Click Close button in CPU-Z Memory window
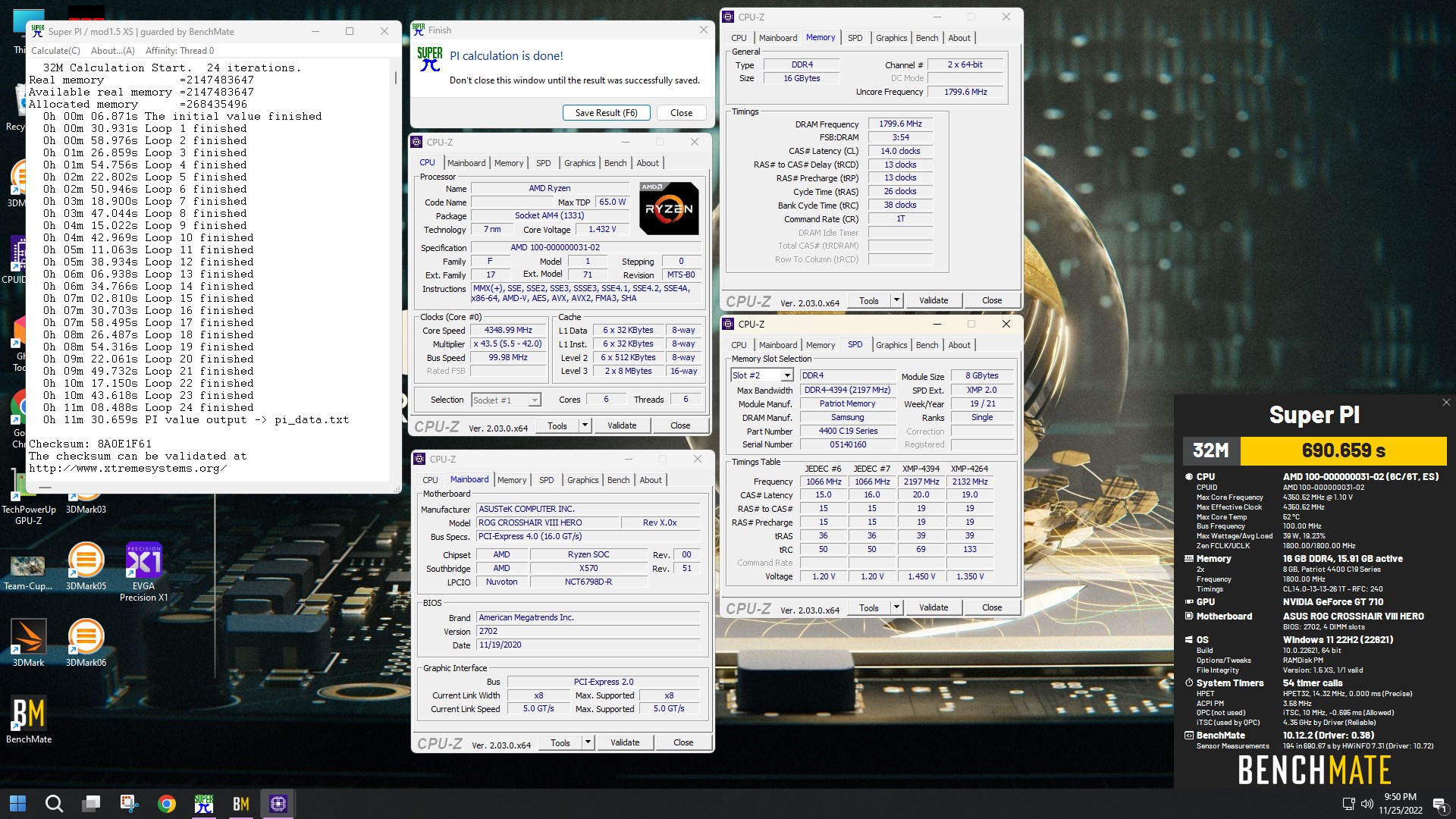Viewport: 1456px width, 819px height. point(992,300)
